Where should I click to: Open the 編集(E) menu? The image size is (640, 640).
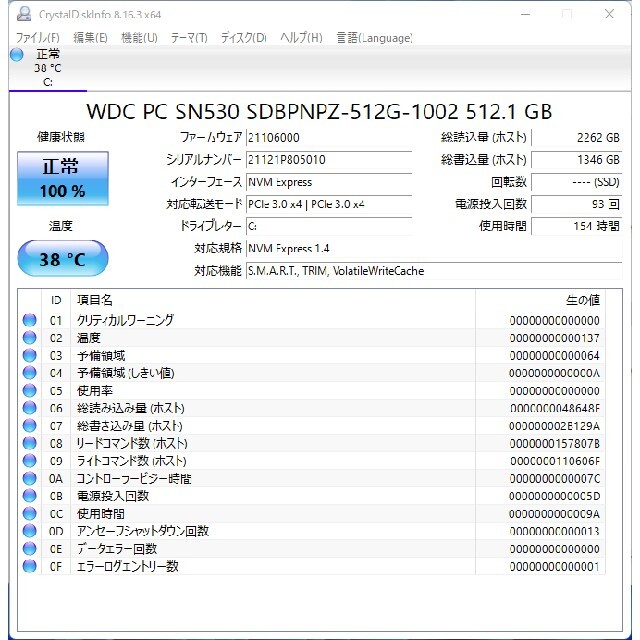coord(90,38)
